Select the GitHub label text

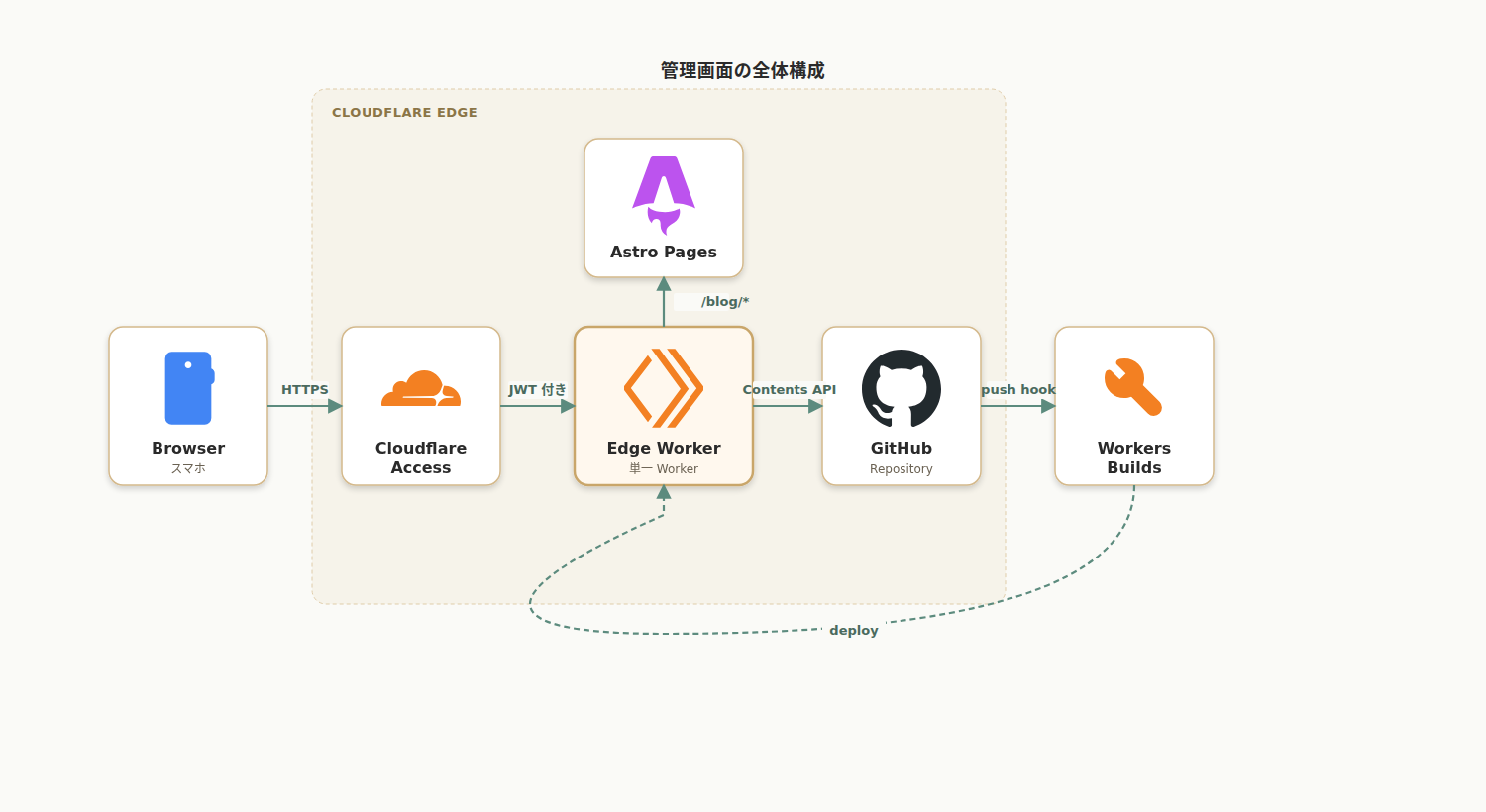coord(902,448)
